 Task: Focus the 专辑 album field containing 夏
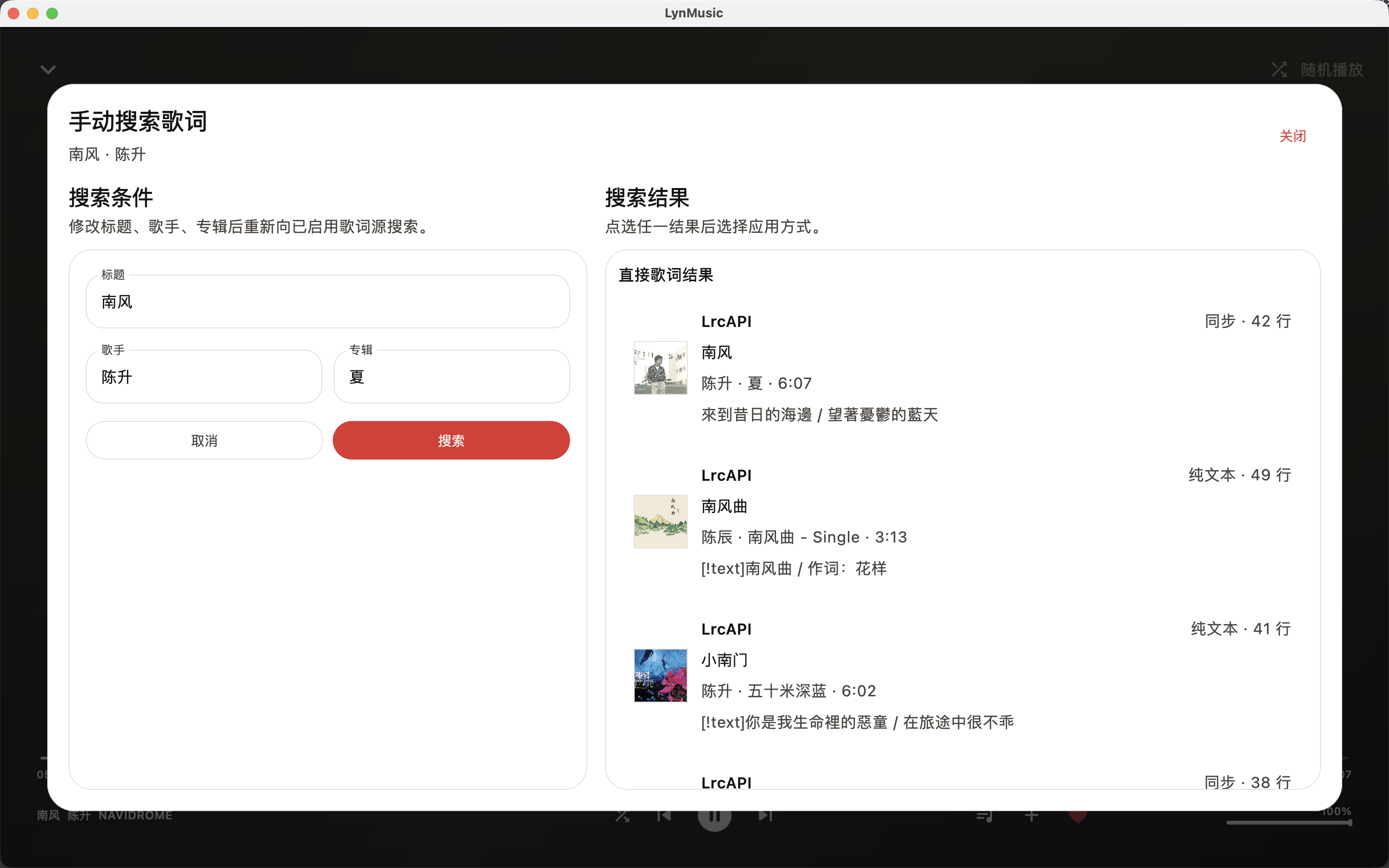coord(452,377)
